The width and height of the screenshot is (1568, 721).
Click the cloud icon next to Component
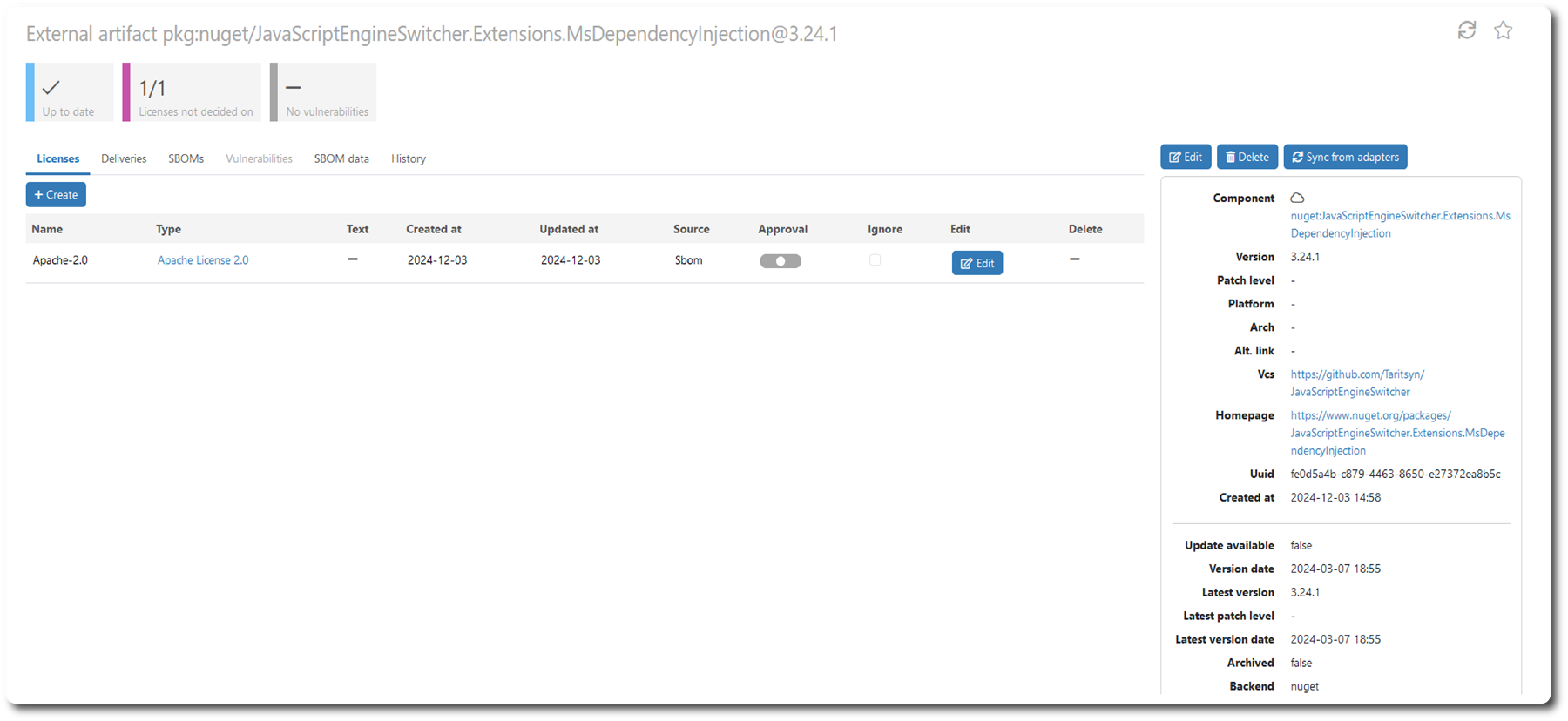coord(1297,198)
